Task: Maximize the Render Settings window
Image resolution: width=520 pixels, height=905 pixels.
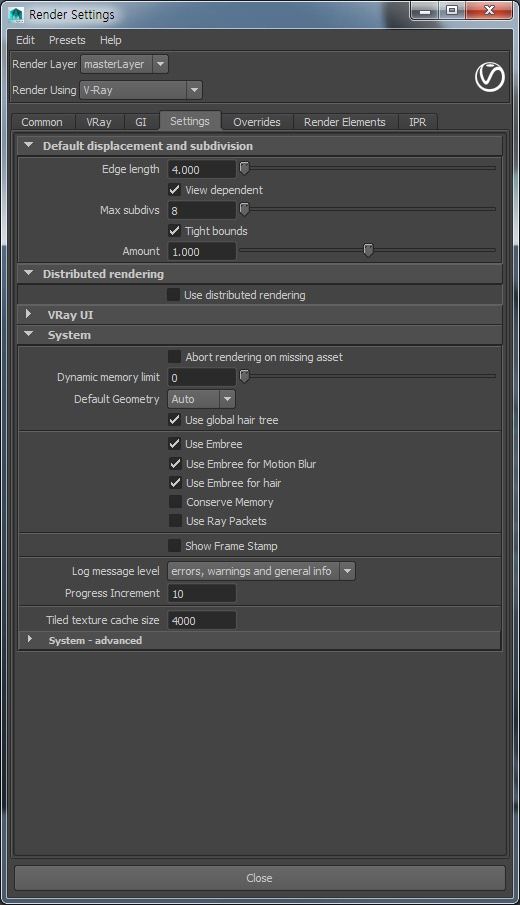Action: [x=452, y=10]
